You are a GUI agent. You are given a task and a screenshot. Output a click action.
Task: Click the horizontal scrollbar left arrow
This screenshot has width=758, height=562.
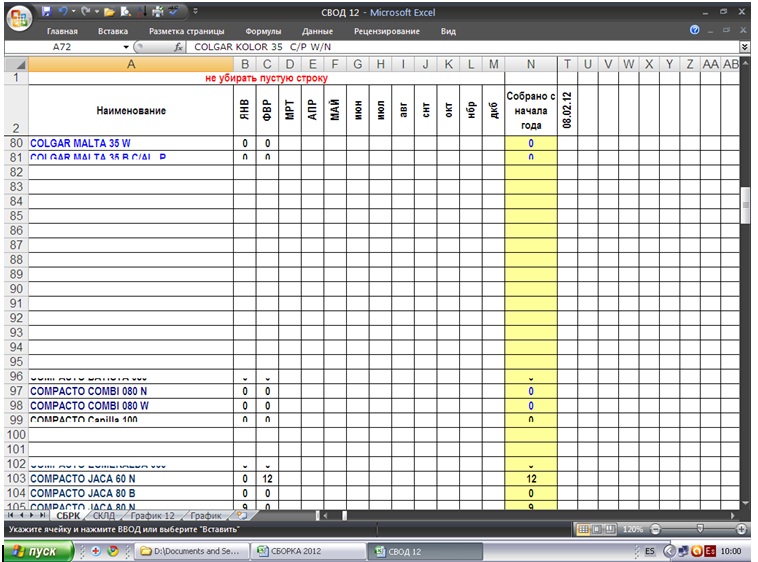[326, 516]
